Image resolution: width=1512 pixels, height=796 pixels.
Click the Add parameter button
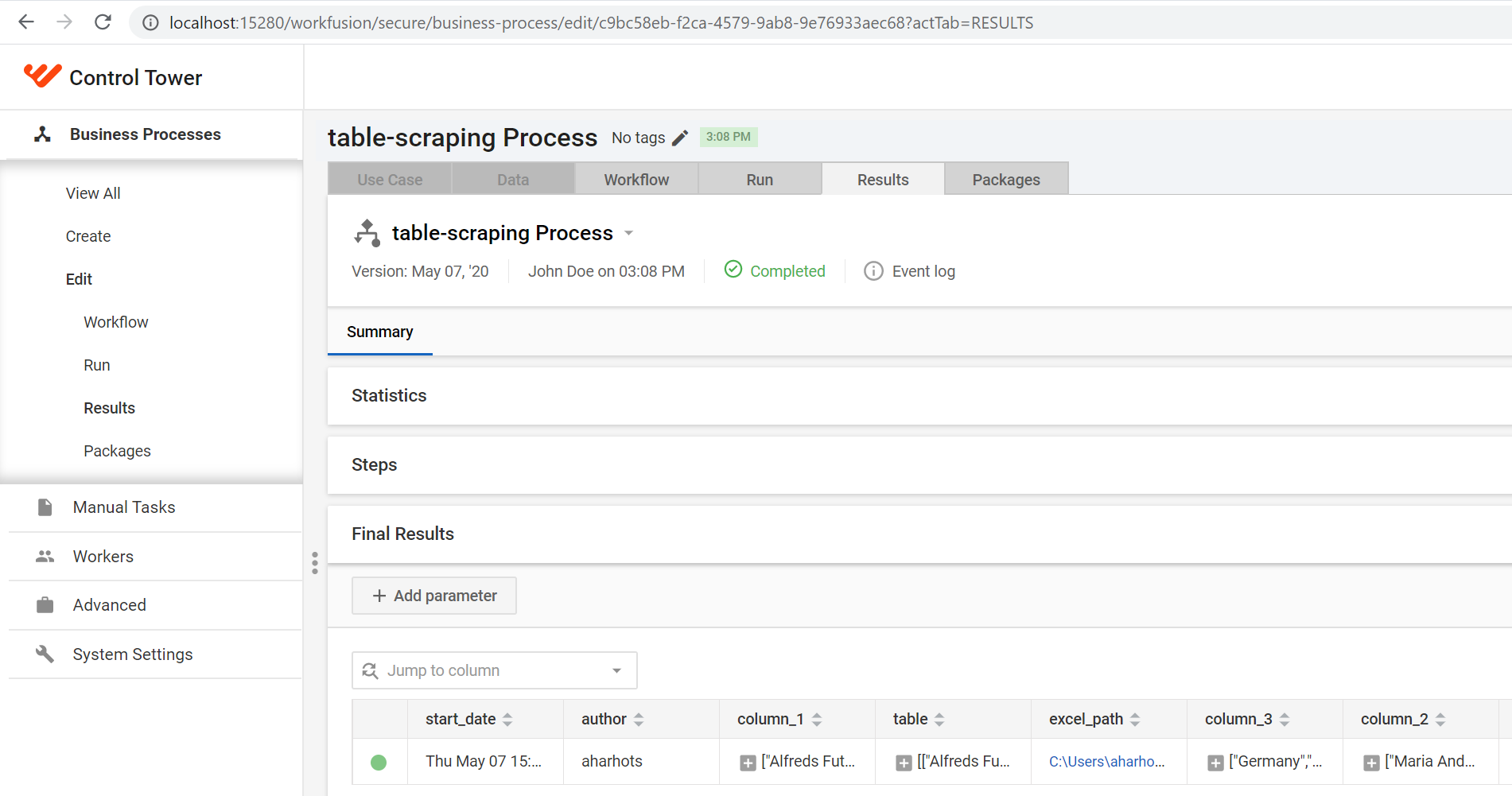pos(434,596)
